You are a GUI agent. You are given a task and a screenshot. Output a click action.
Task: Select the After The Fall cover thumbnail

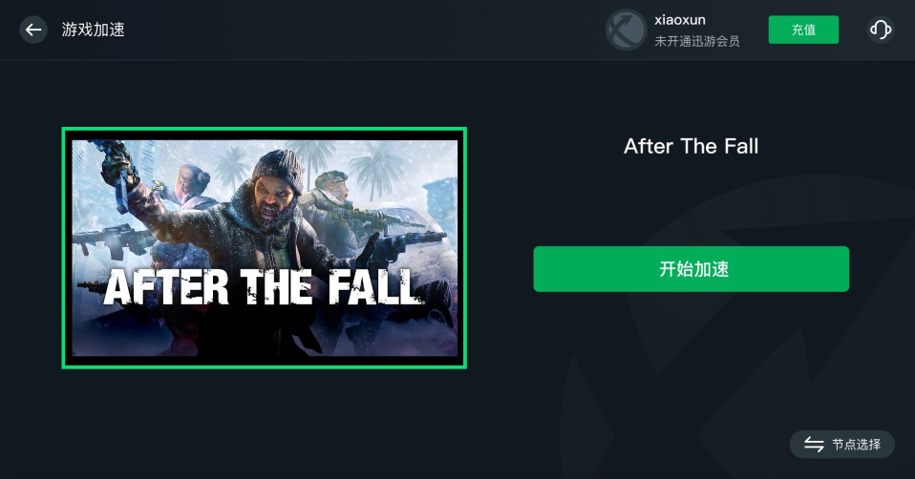(x=264, y=248)
